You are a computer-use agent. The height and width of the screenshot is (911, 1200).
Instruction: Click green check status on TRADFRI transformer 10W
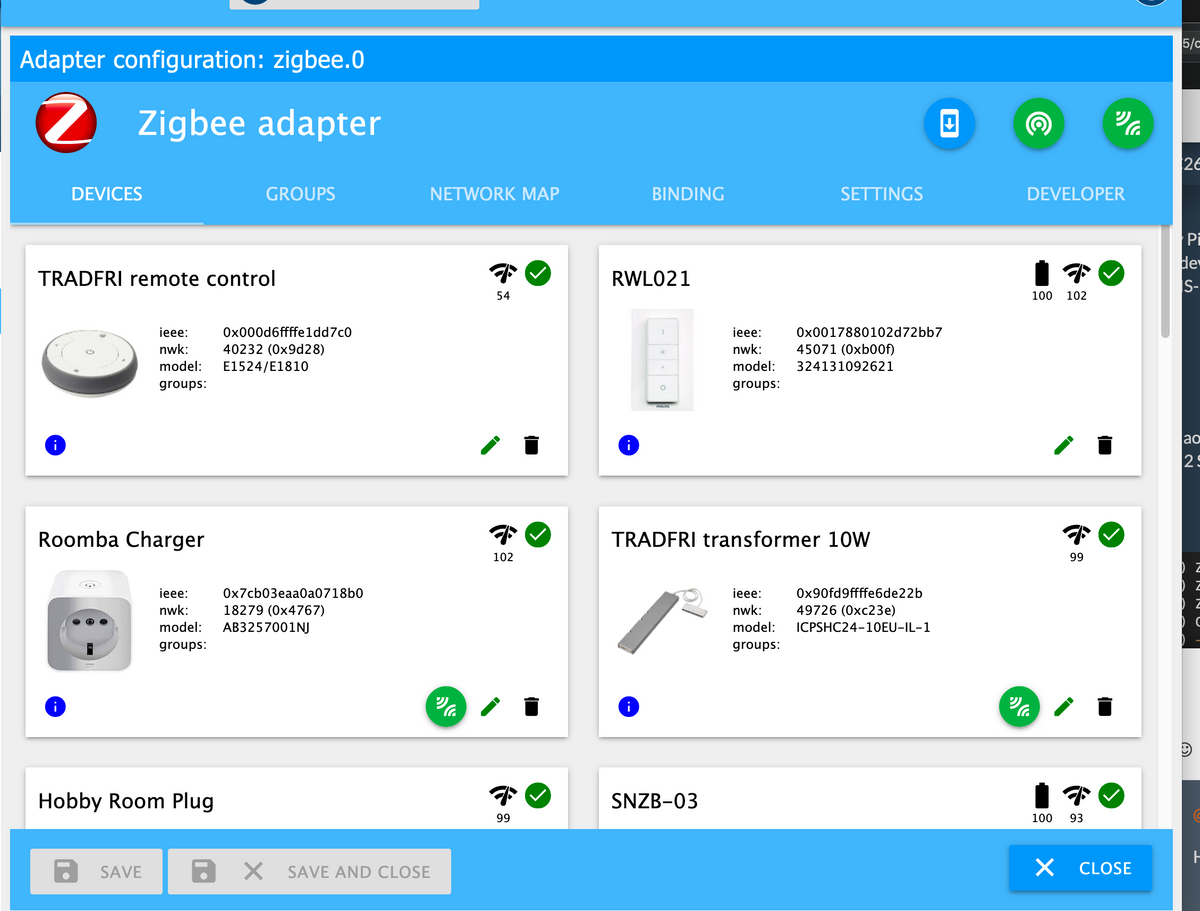[1111, 534]
